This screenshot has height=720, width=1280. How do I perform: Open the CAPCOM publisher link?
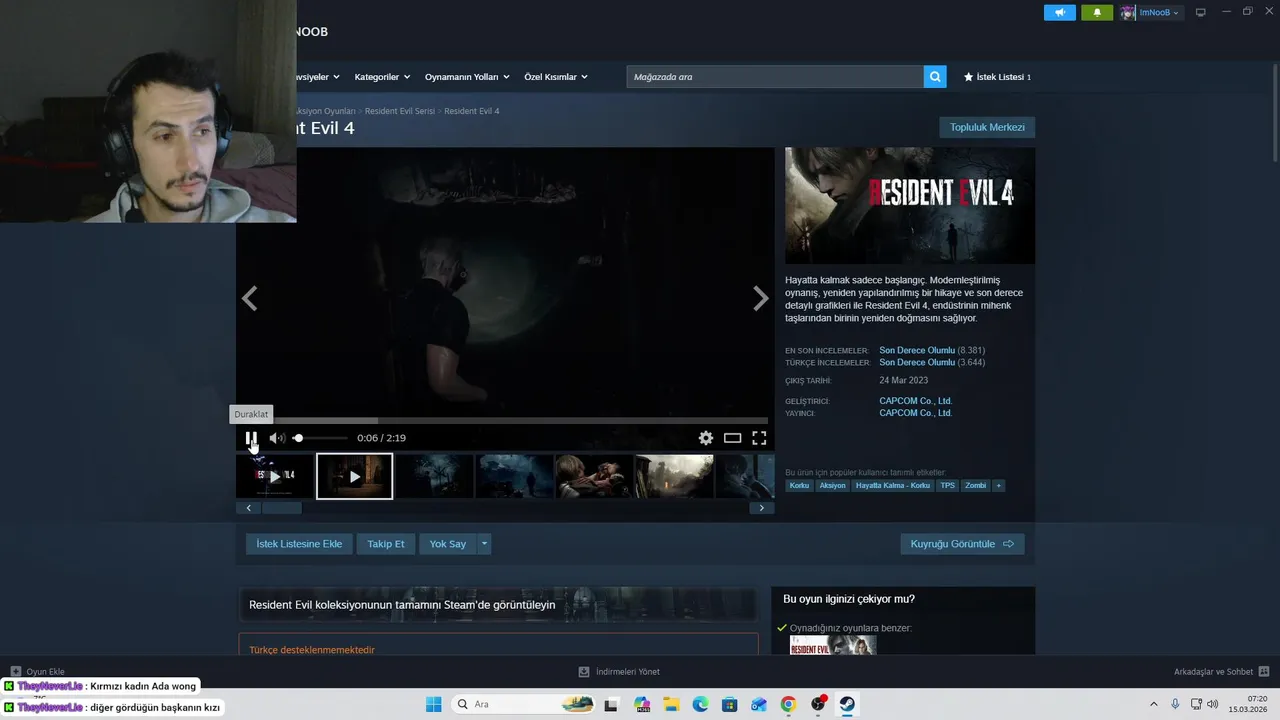(915, 413)
